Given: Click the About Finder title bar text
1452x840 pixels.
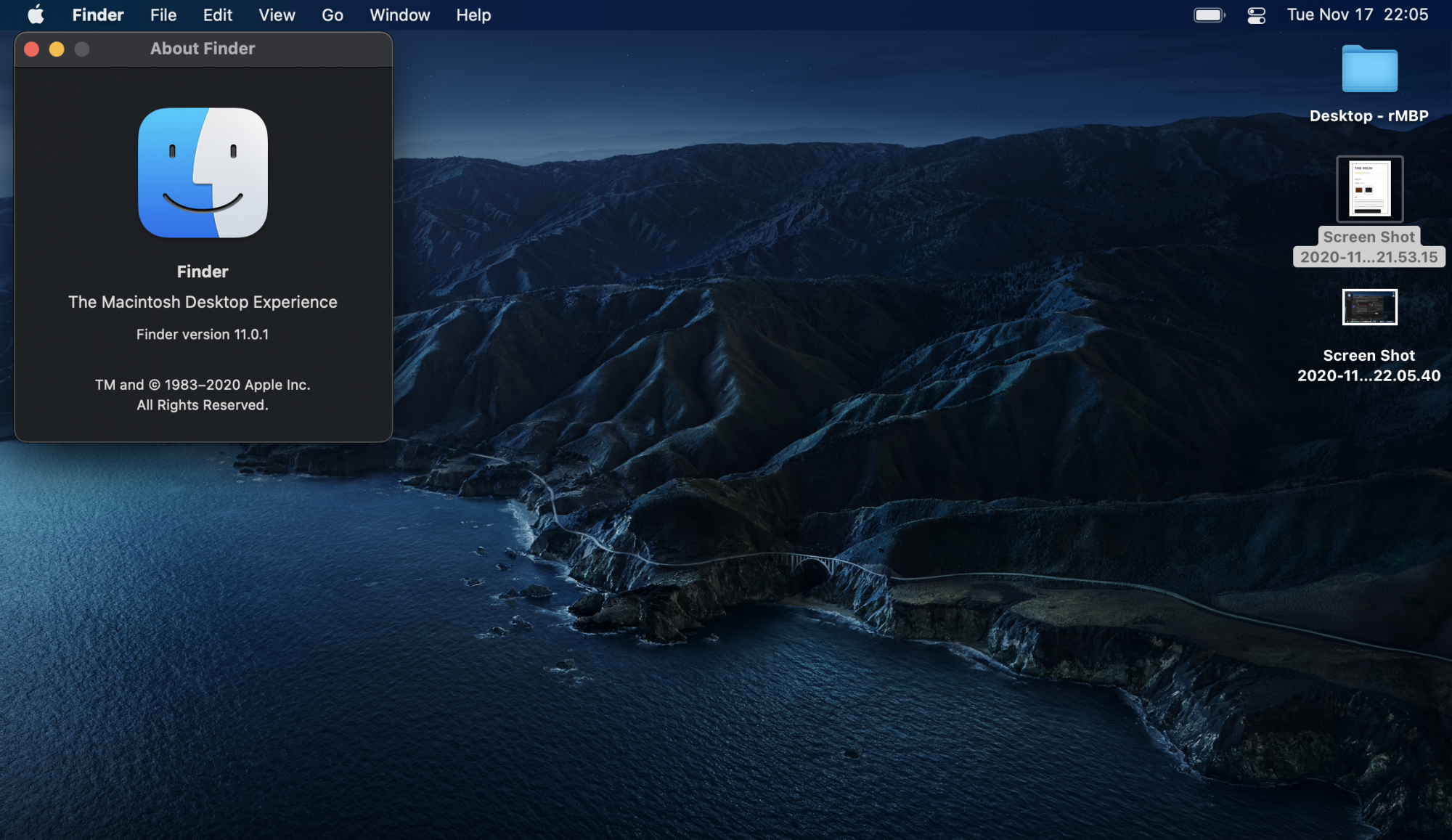Looking at the screenshot, I should [203, 49].
